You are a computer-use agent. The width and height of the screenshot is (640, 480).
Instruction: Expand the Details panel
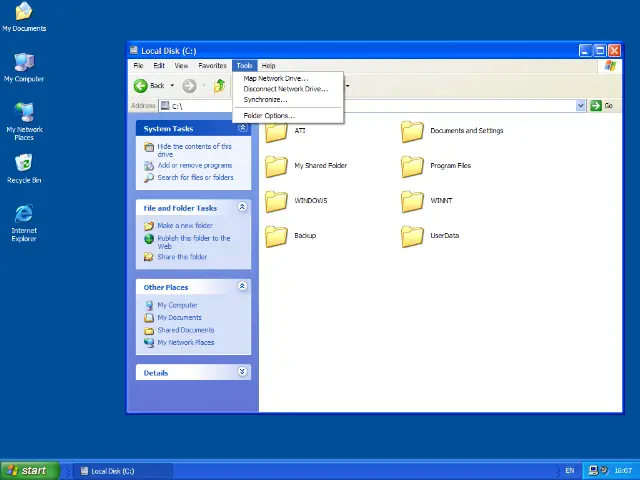coord(242,371)
